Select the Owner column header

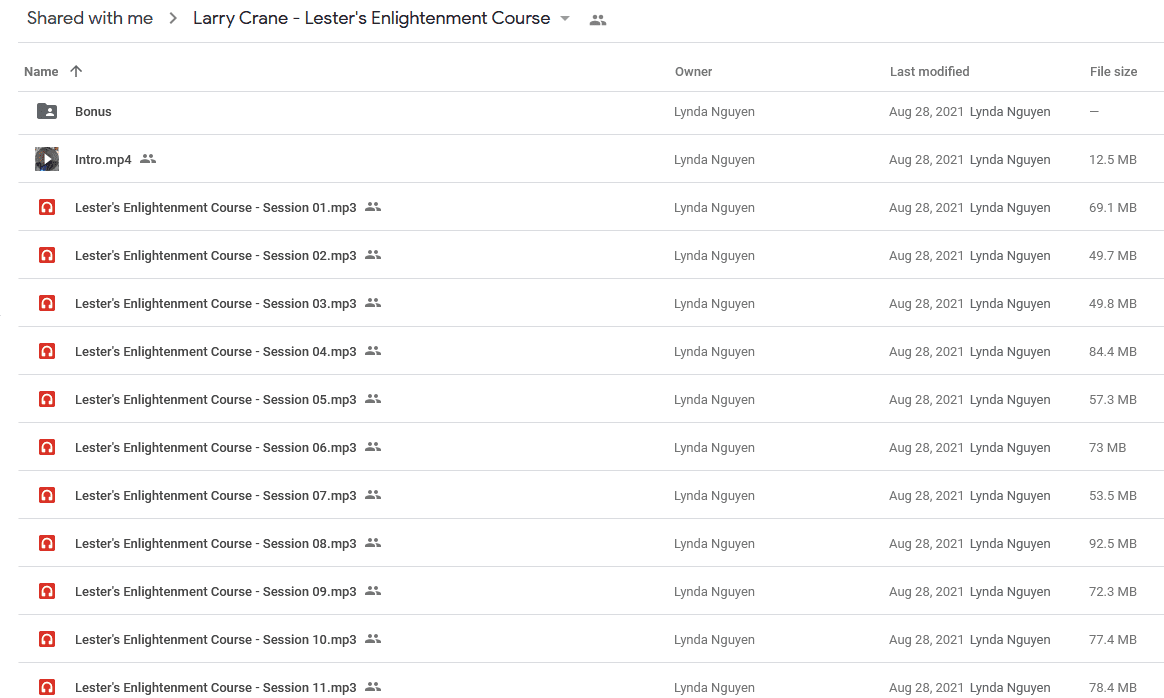pyautogui.click(x=693, y=71)
